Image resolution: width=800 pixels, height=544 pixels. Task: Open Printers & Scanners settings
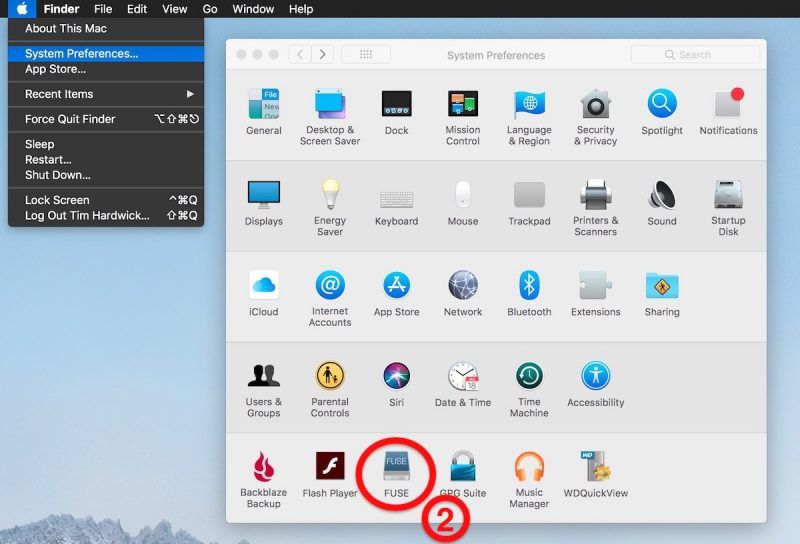tap(595, 195)
